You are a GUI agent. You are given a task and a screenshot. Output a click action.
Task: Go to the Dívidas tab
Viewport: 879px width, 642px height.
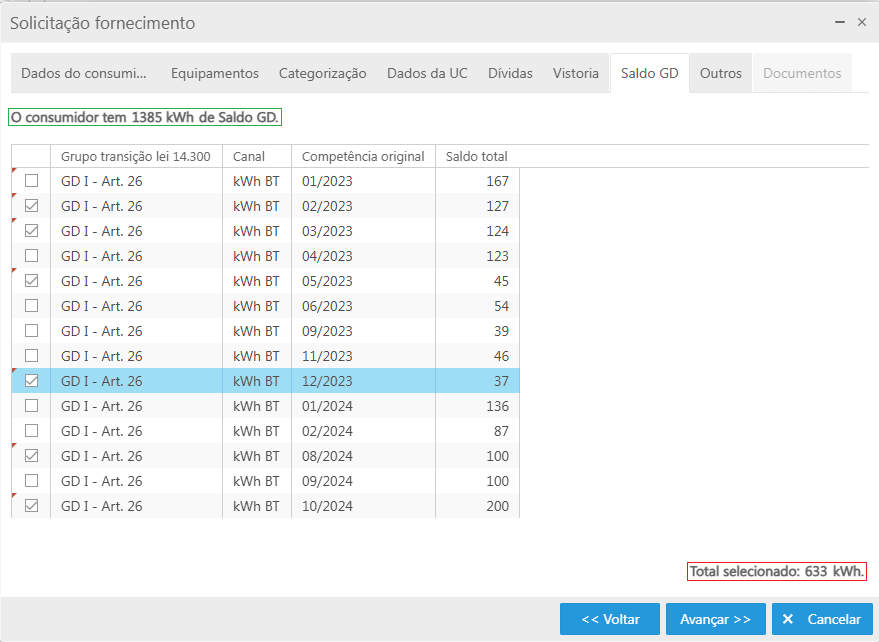(x=510, y=73)
